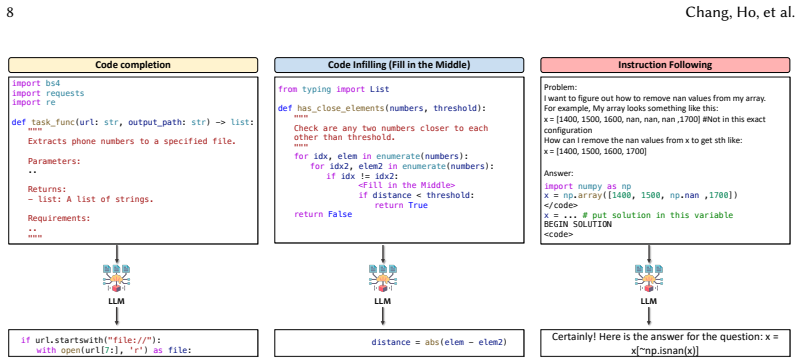Image resolution: width=801 pixels, height=363 pixels.
Task: Click the Returns: docstring line
Action: (x=48, y=189)
